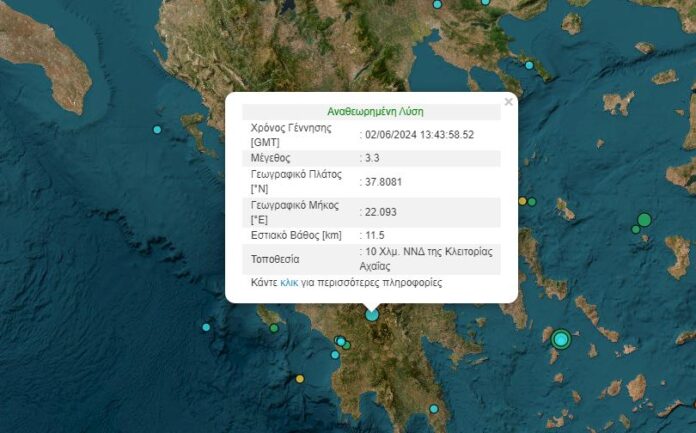Click the cyan marker northeast of the popup
696x433 pixels.
(x=529, y=66)
